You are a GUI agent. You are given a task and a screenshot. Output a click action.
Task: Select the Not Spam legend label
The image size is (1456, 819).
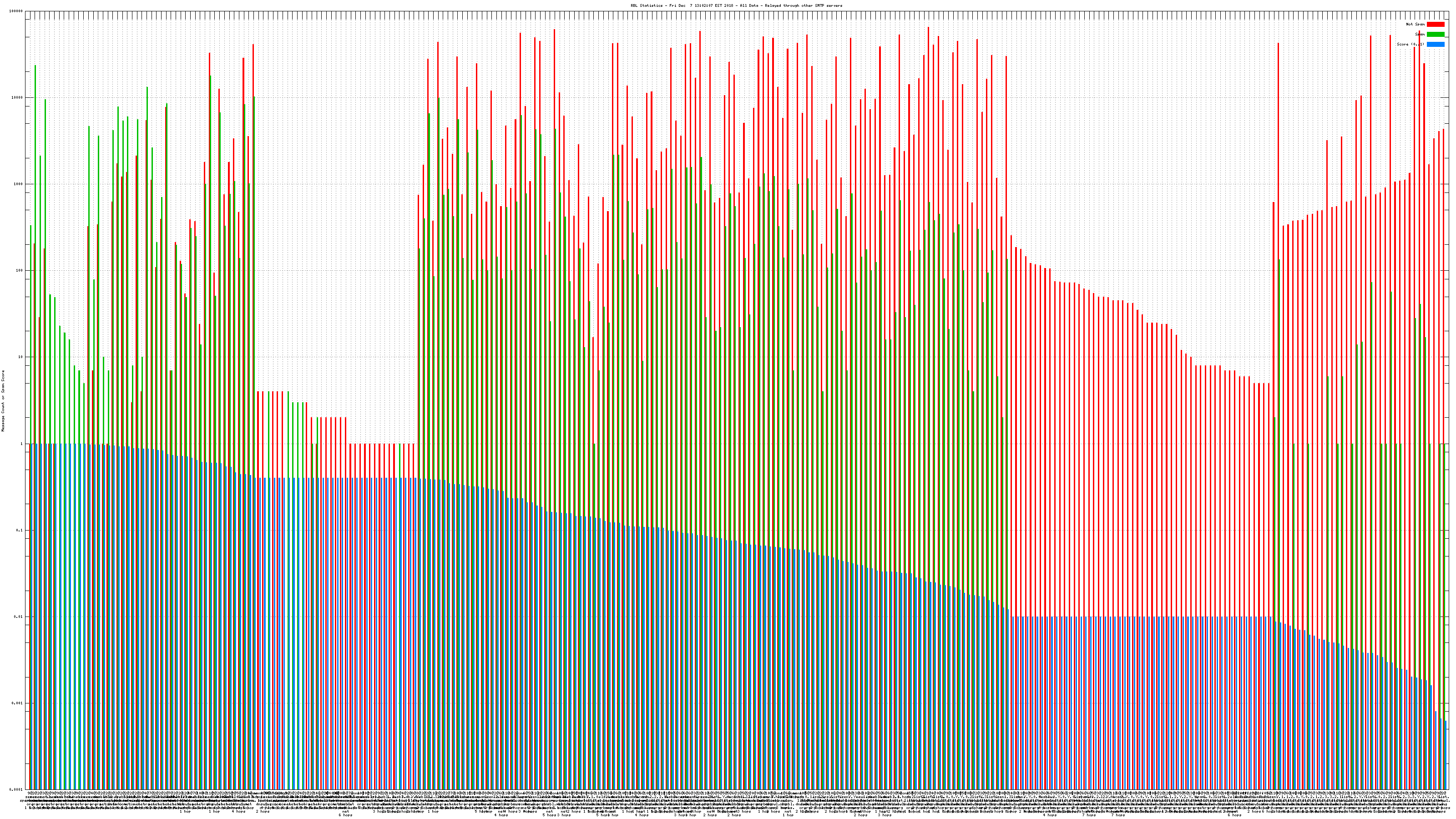(1416, 24)
